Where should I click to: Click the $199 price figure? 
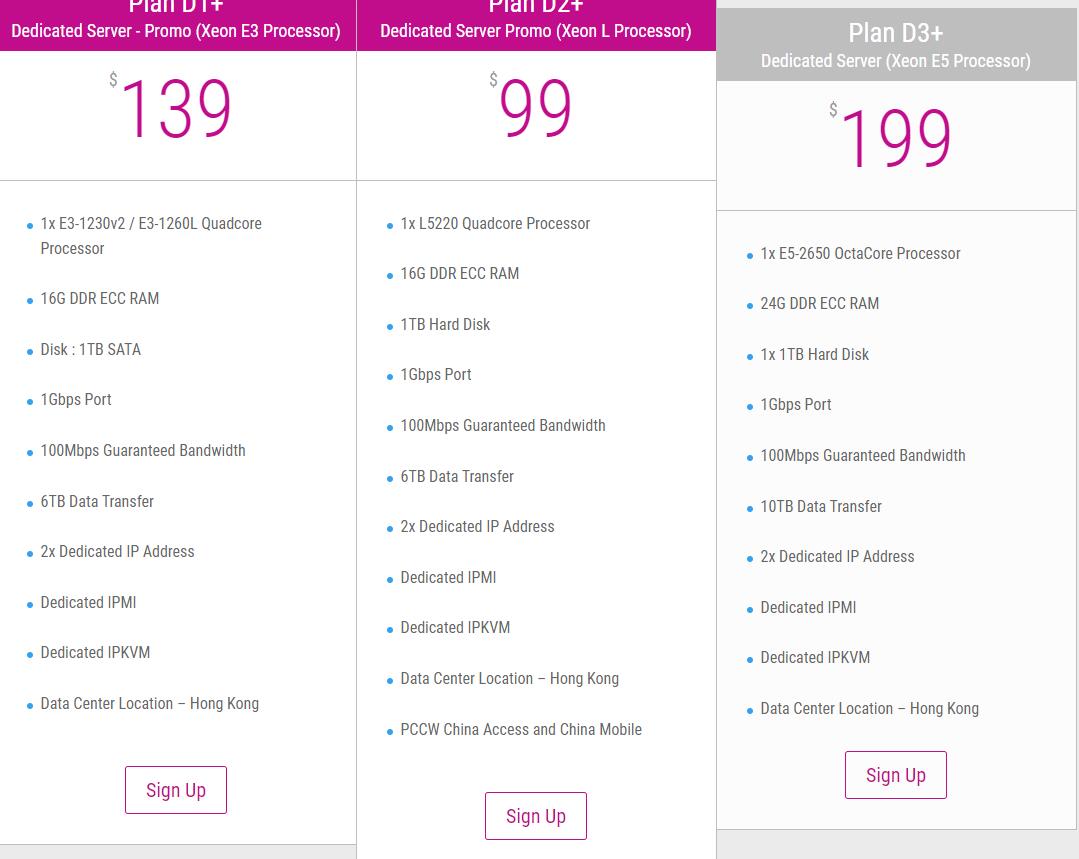894,138
